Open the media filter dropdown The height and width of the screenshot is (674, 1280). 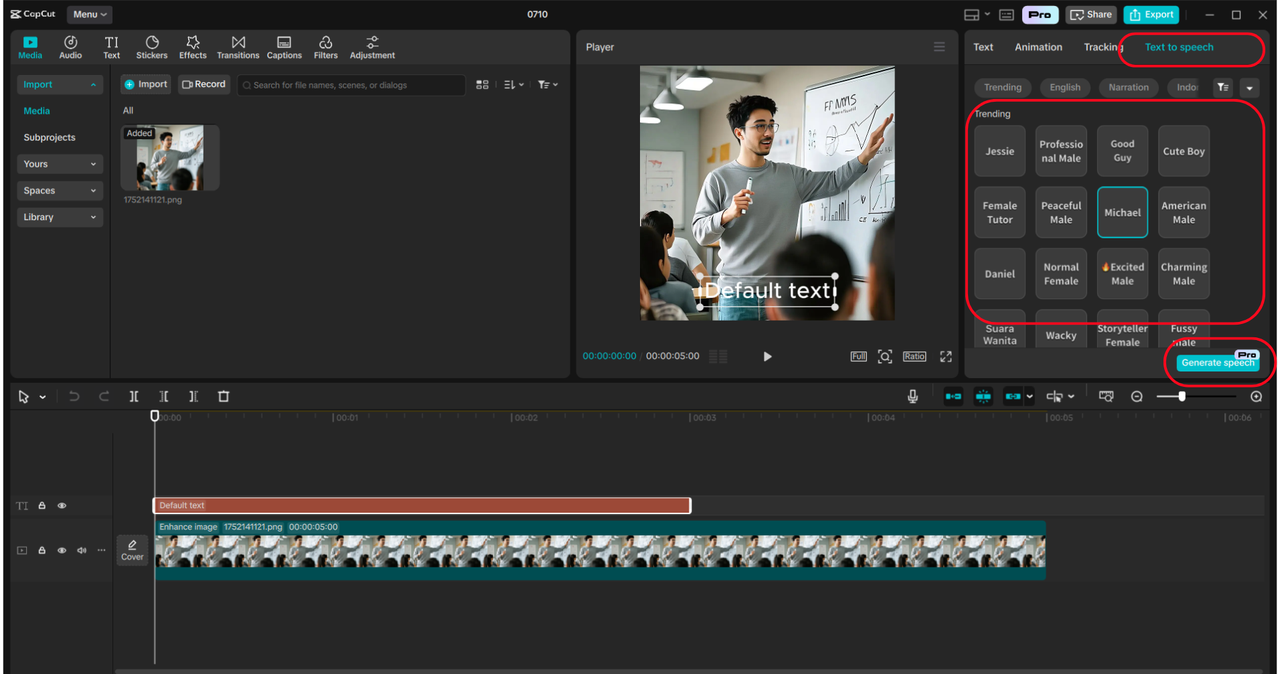(548, 85)
